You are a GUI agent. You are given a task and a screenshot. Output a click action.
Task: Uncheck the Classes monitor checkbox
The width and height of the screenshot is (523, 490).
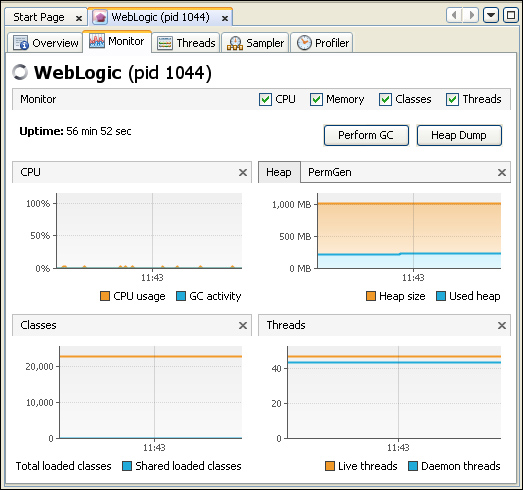tap(385, 99)
